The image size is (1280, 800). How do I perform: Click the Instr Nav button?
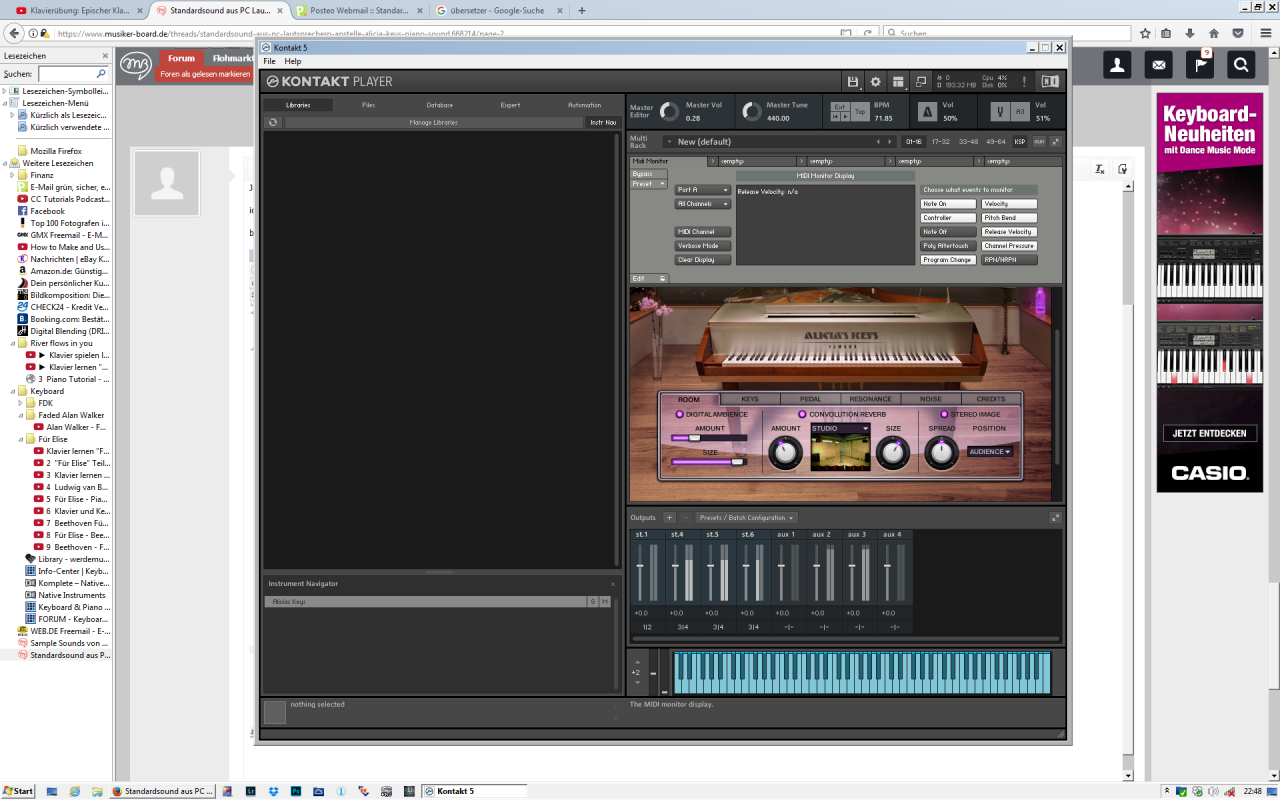click(x=603, y=122)
